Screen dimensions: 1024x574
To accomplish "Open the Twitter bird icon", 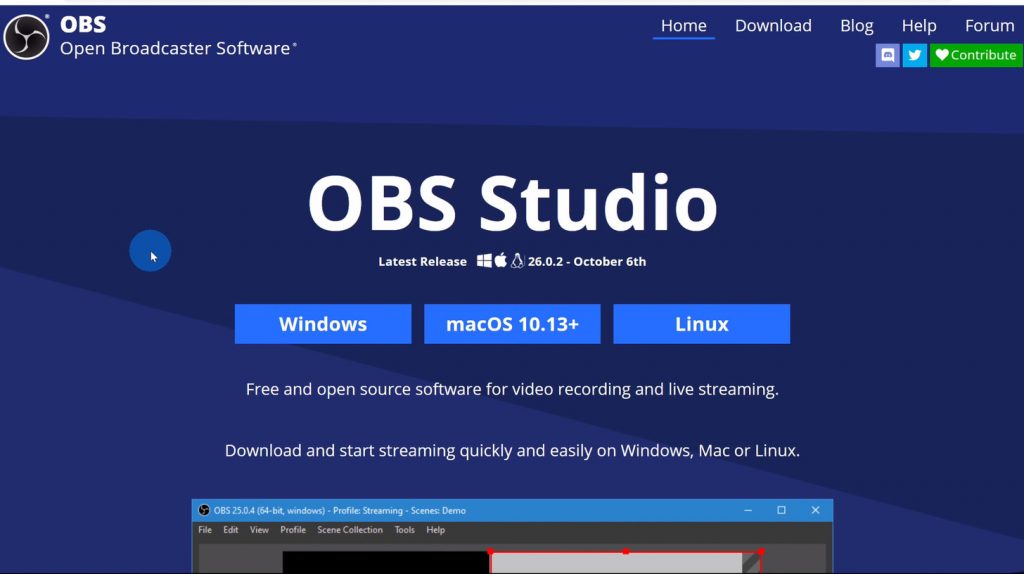I will coord(914,55).
